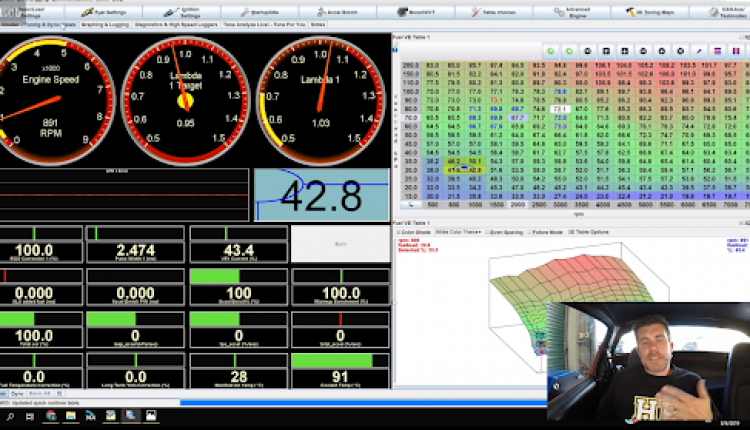Click the blue progress bar in status area

click(364, 403)
